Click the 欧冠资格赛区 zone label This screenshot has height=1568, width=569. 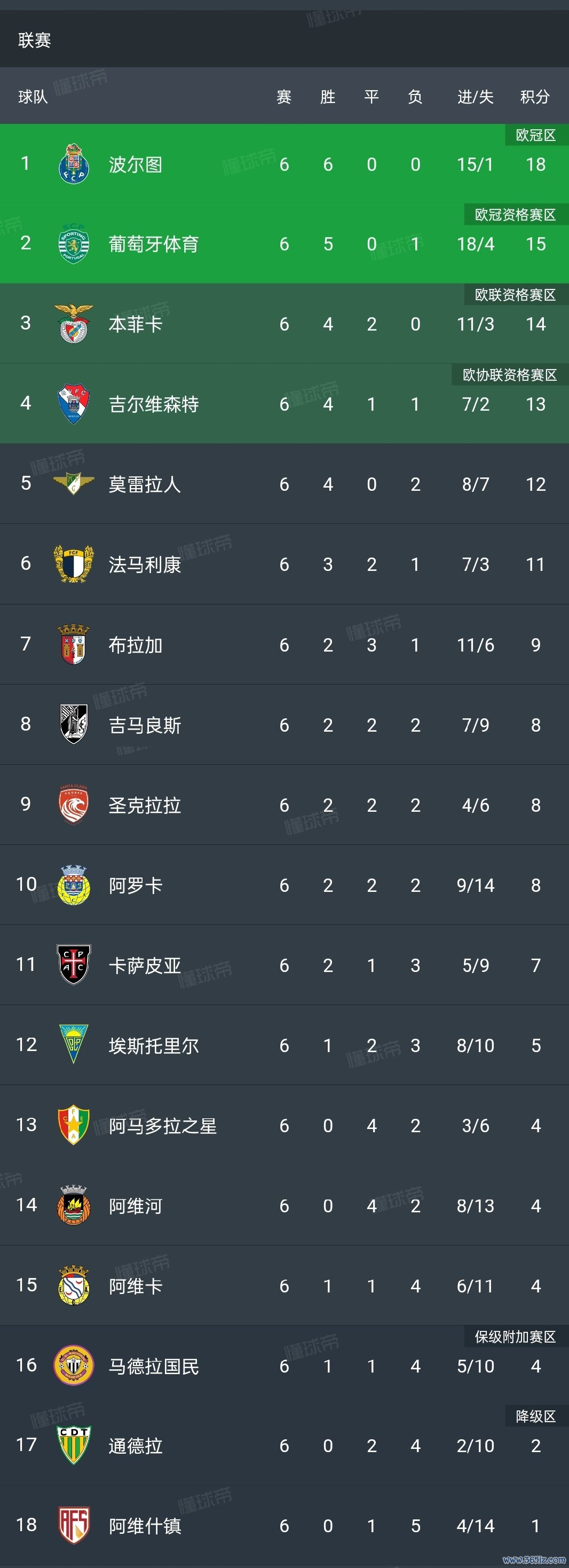tap(515, 214)
